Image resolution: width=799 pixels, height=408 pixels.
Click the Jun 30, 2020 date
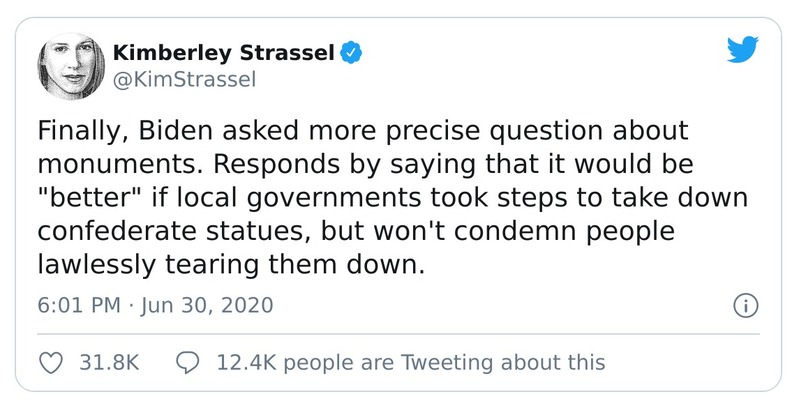point(208,305)
